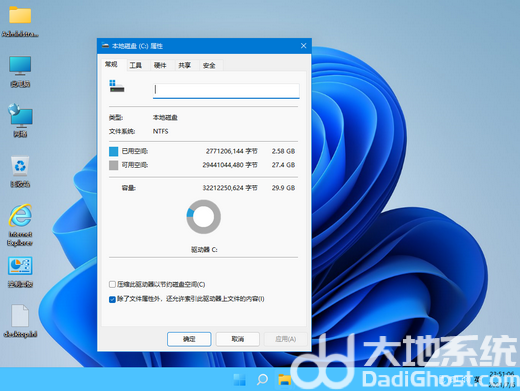Screen dimensions: 520x391
Task: Click the blue used space color box
Action: (114, 151)
